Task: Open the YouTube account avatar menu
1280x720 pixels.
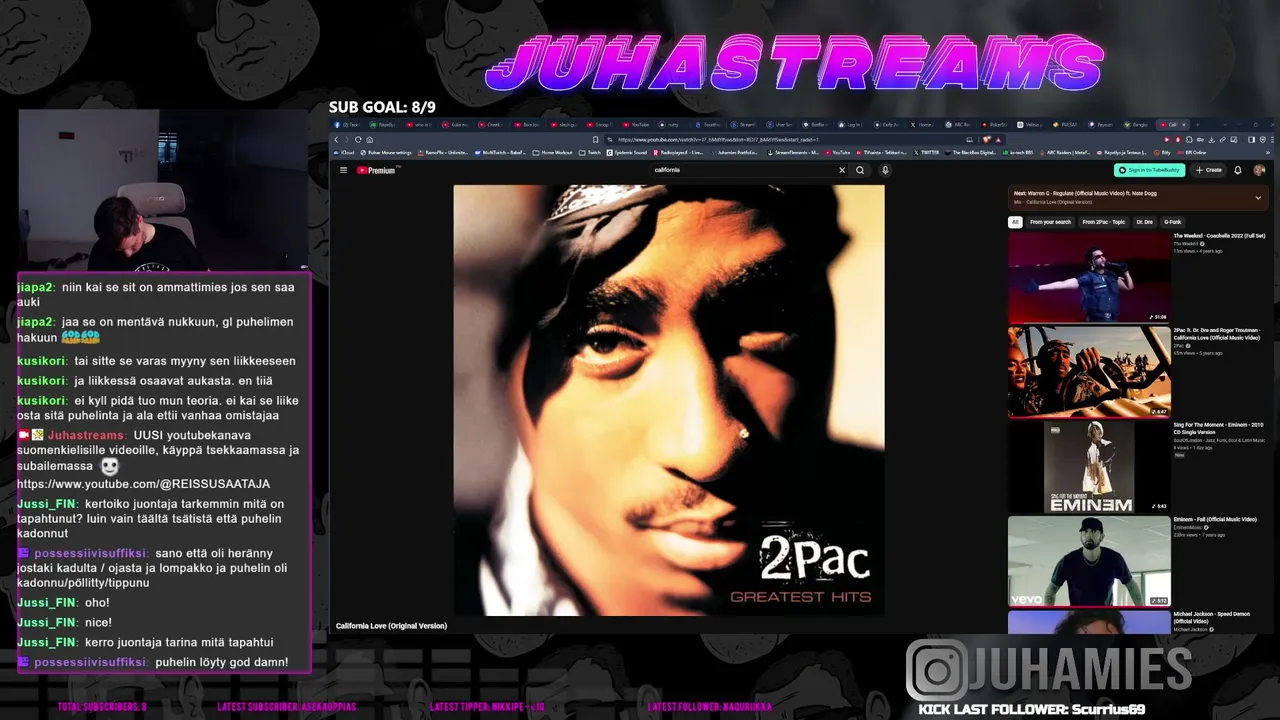Action: tap(1259, 170)
